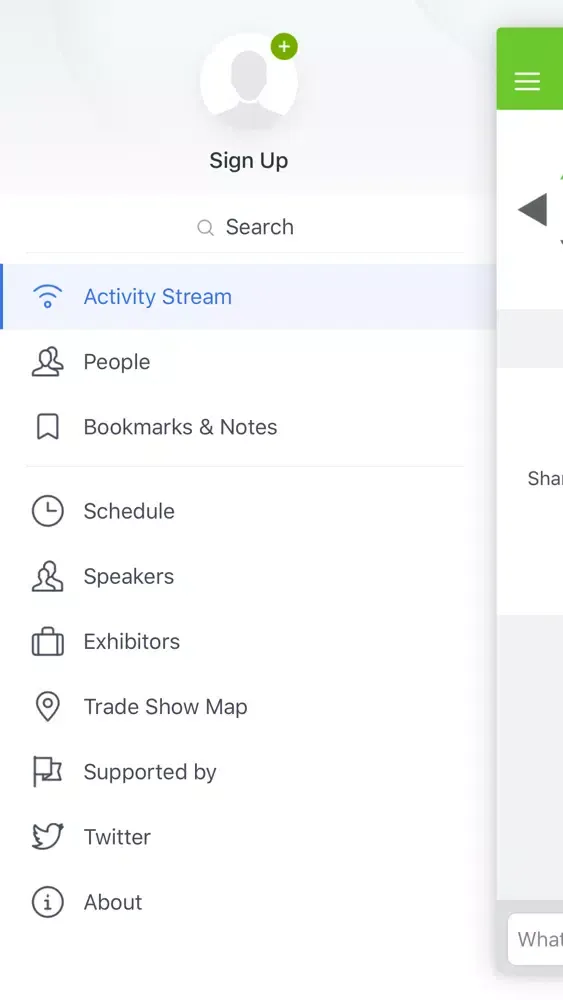This screenshot has height=1000, width=563.
Task: Tap the People silhouettes icon
Action: [48, 362]
